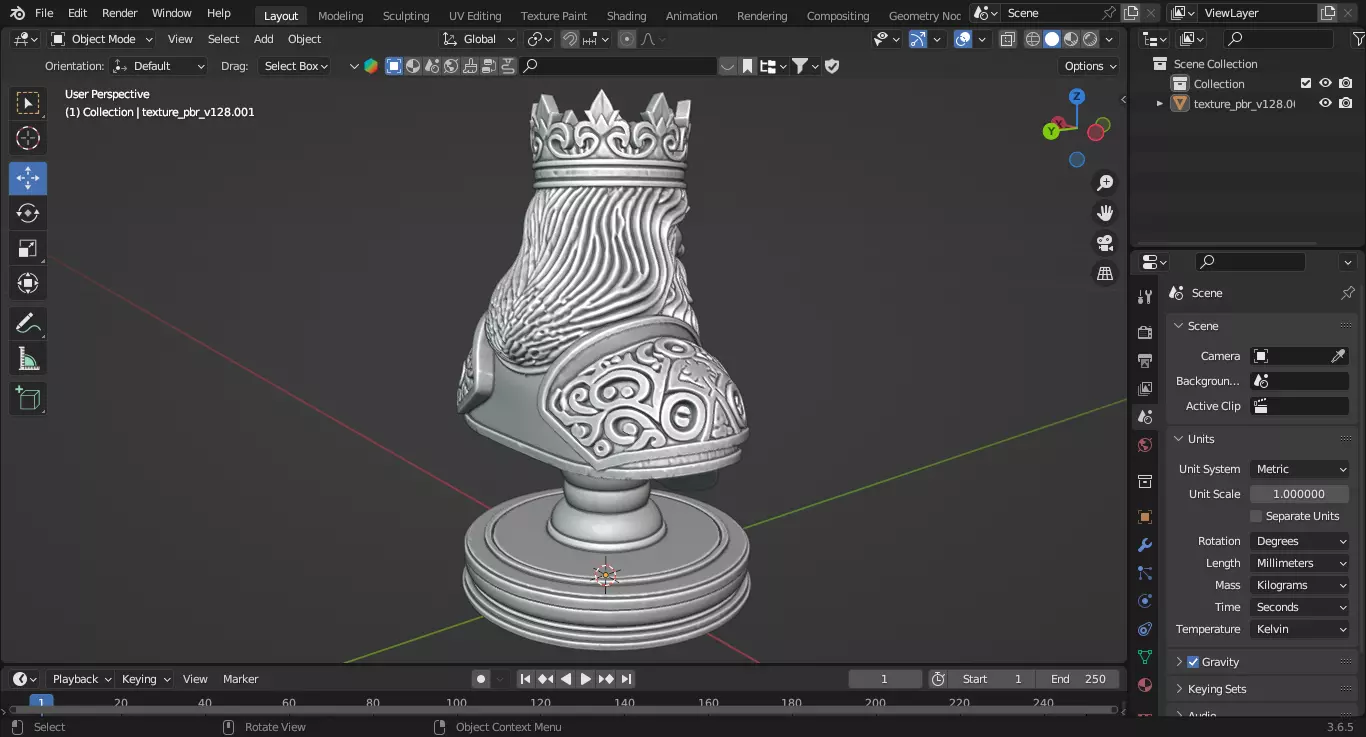The image size is (1366, 737).
Task: Open the Render properties tab
Action: click(1145, 332)
